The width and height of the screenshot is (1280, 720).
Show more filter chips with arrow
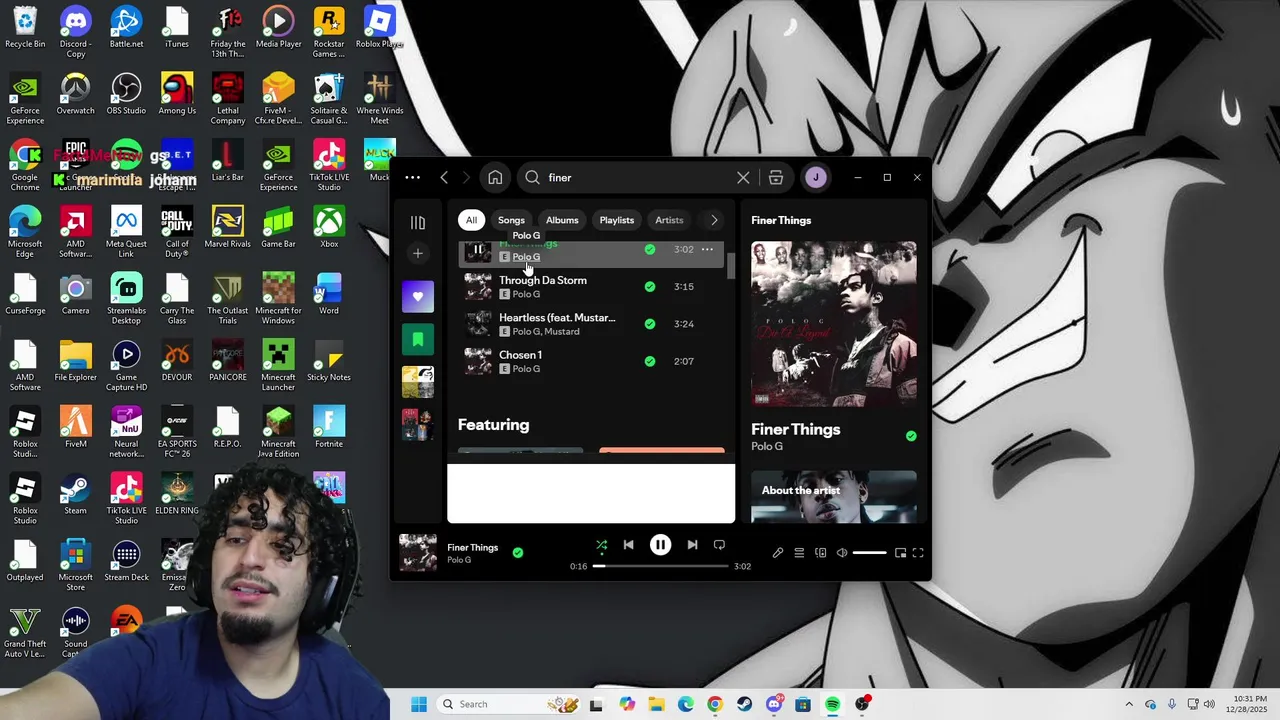point(714,220)
